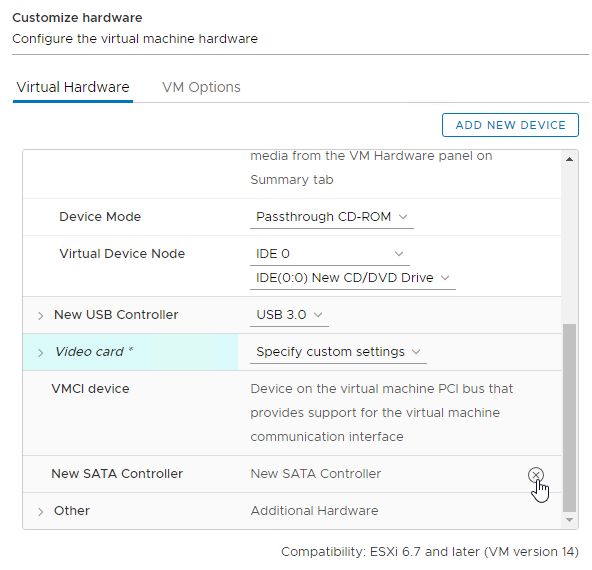Screen dimensions: 592x570
Task: Switch to the VM Options tab
Action: pyautogui.click(x=201, y=87)
